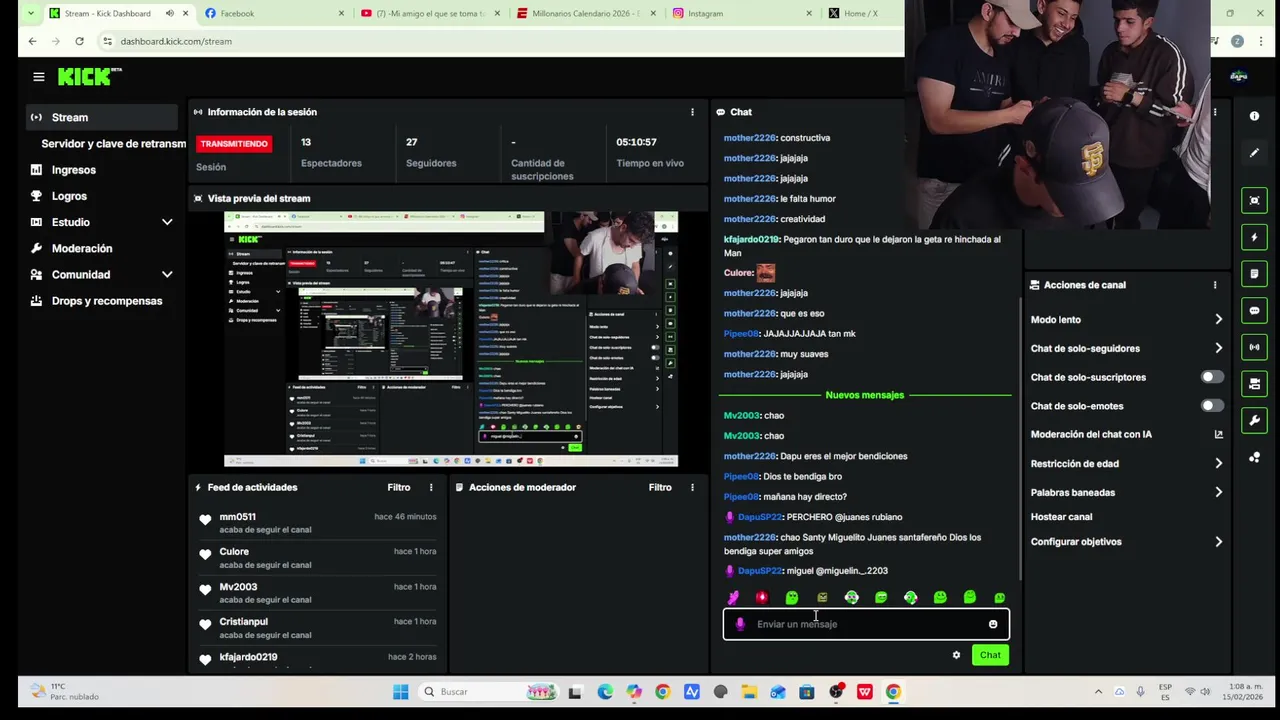Open Chat de solo-seguidores options arrow
The width and height of the screenshot is (1280, 720).
click(x=1218, y=349)
